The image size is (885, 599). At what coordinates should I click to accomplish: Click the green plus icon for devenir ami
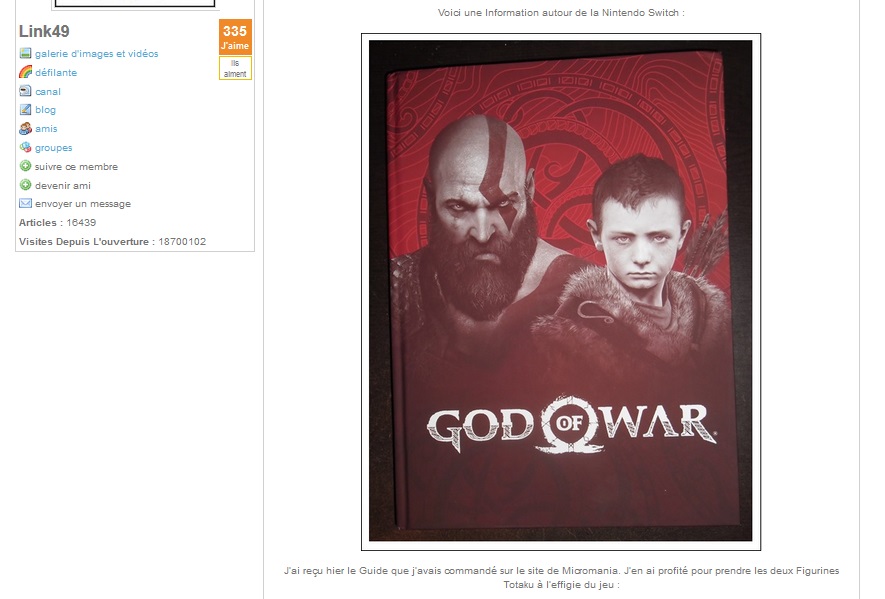tap(25, 185)
